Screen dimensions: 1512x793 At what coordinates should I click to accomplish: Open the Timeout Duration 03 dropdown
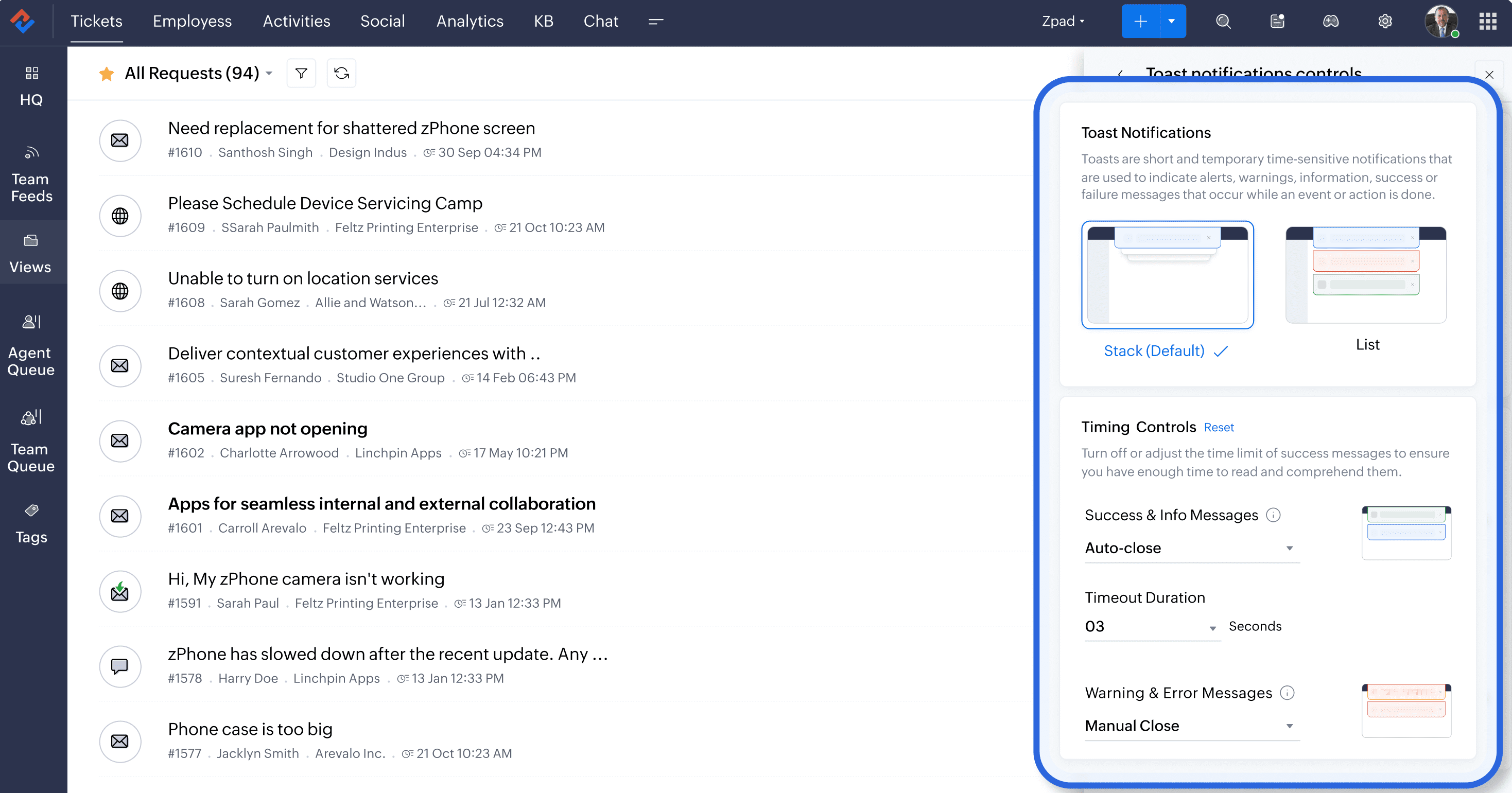1152,626
